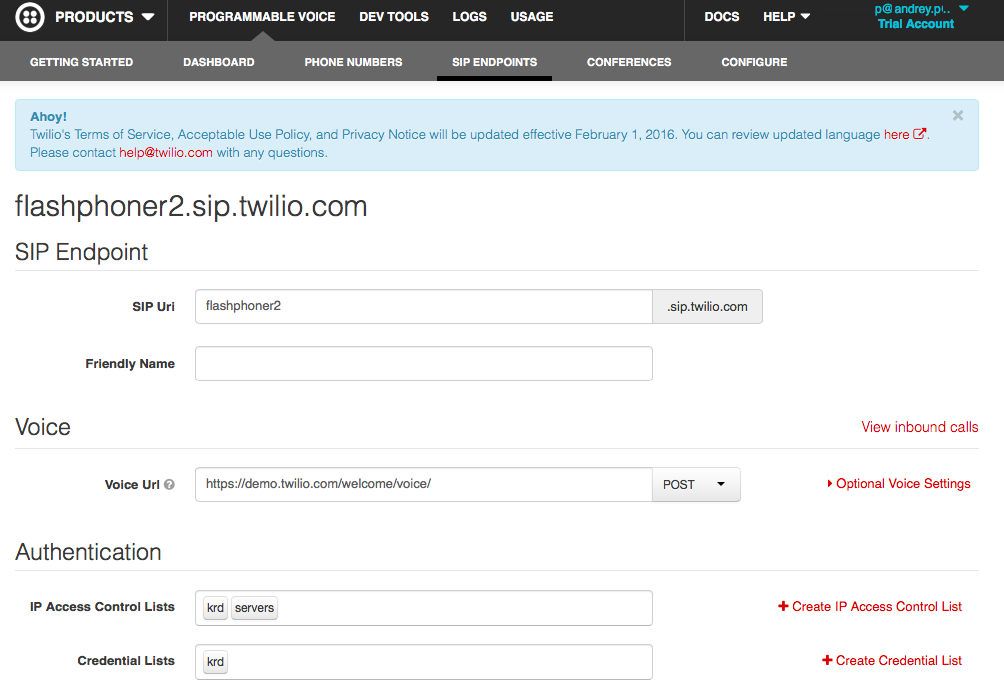Image resolution: width=1004 pixels, height=684 pixels.
Task: Click the Friendly Name input field
Action: coord(424,364)
